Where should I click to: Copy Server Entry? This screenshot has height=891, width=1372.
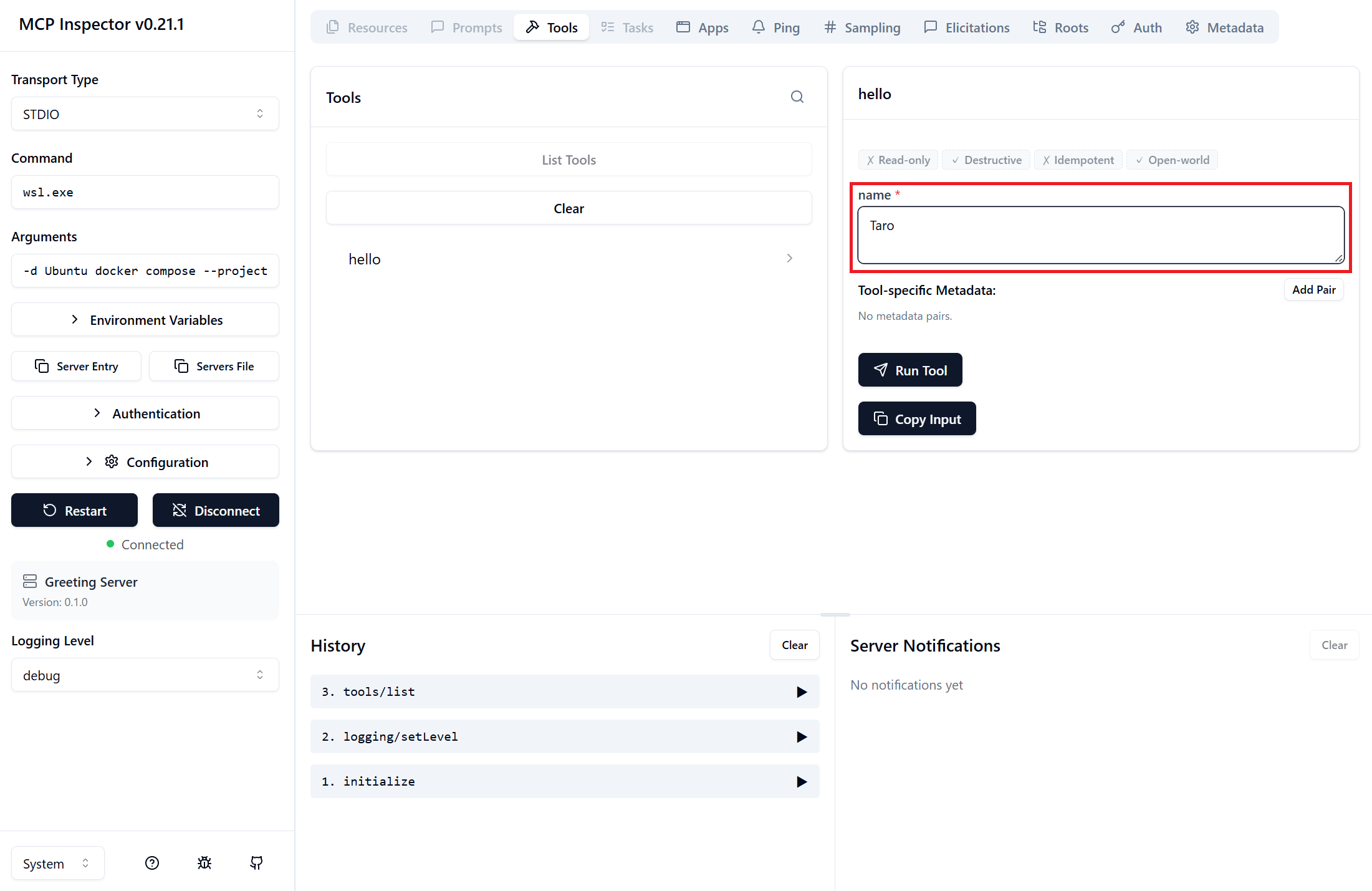click(x=76, y=366)
